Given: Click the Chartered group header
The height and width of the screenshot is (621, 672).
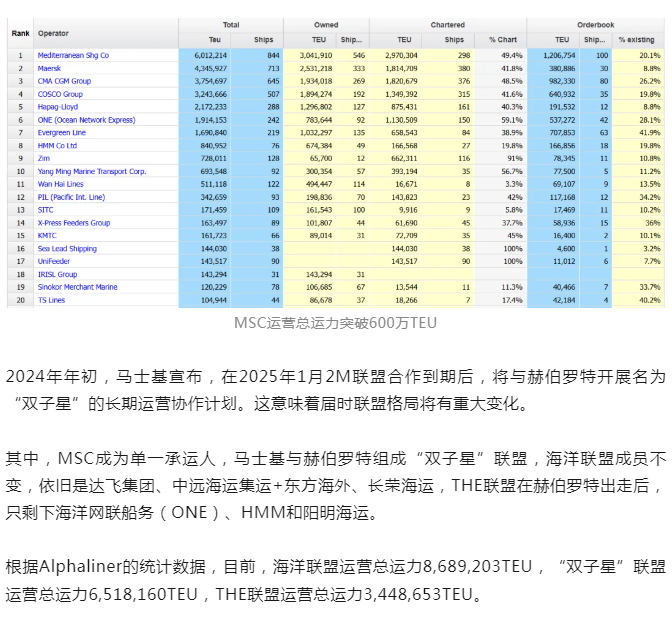Looking at the screenshot, I should (x=448, y=25).
